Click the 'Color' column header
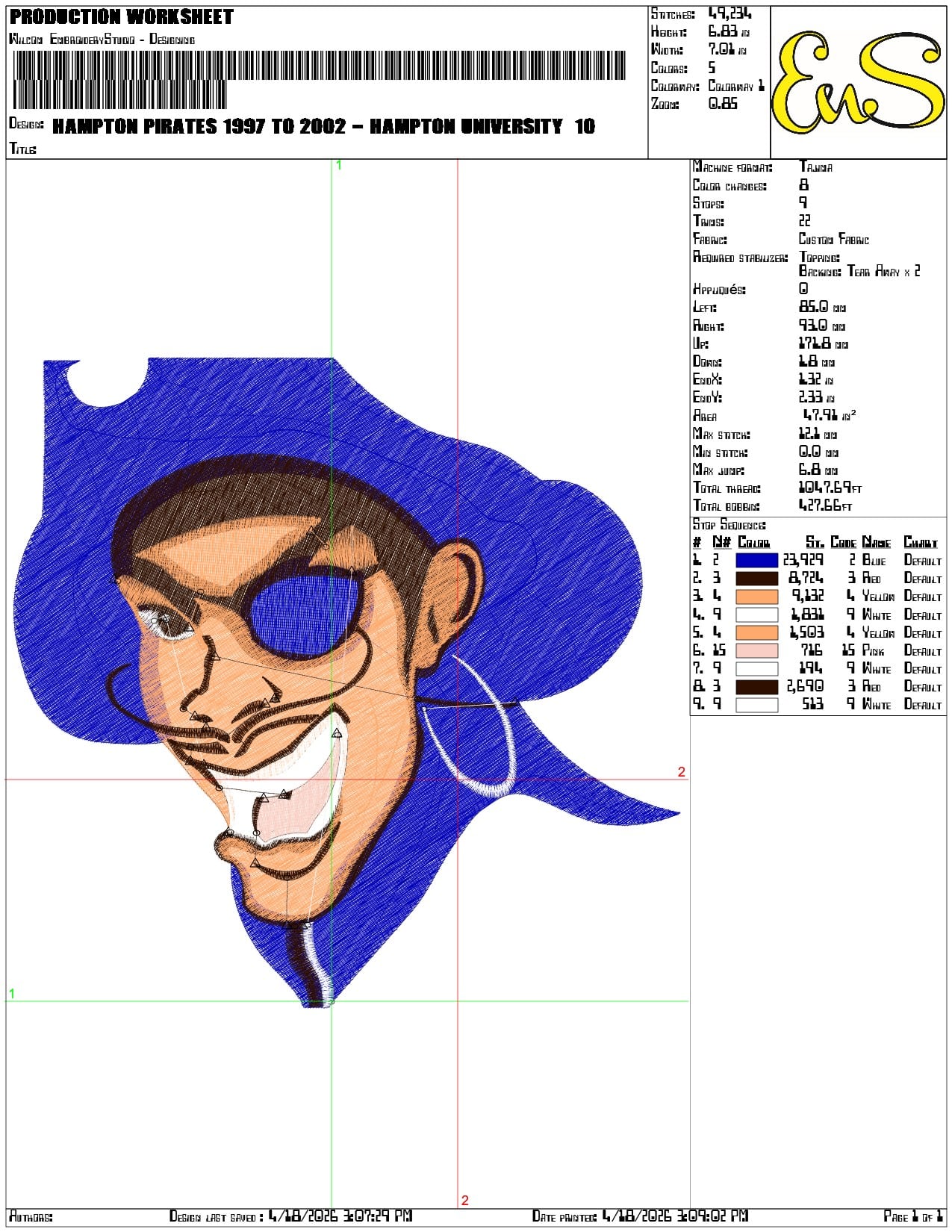 (753, 543)
